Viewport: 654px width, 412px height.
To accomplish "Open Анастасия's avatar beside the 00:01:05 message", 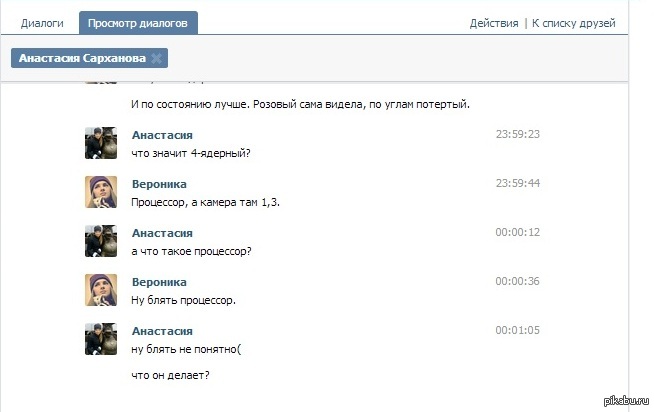I will (101, 339).
